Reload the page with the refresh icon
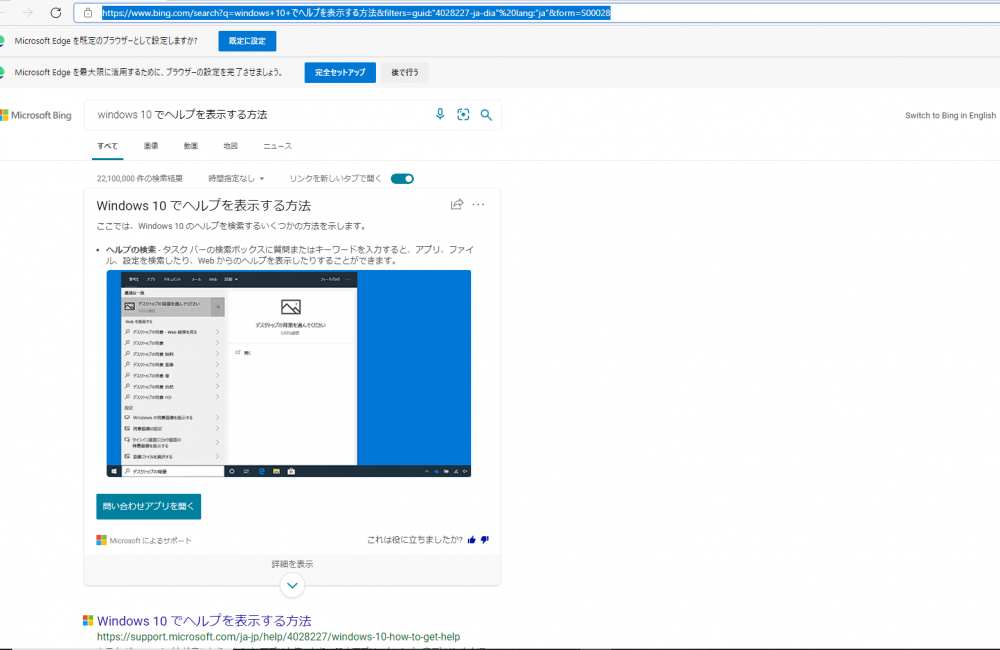The image size is (1000, 650). click(56, 13)
